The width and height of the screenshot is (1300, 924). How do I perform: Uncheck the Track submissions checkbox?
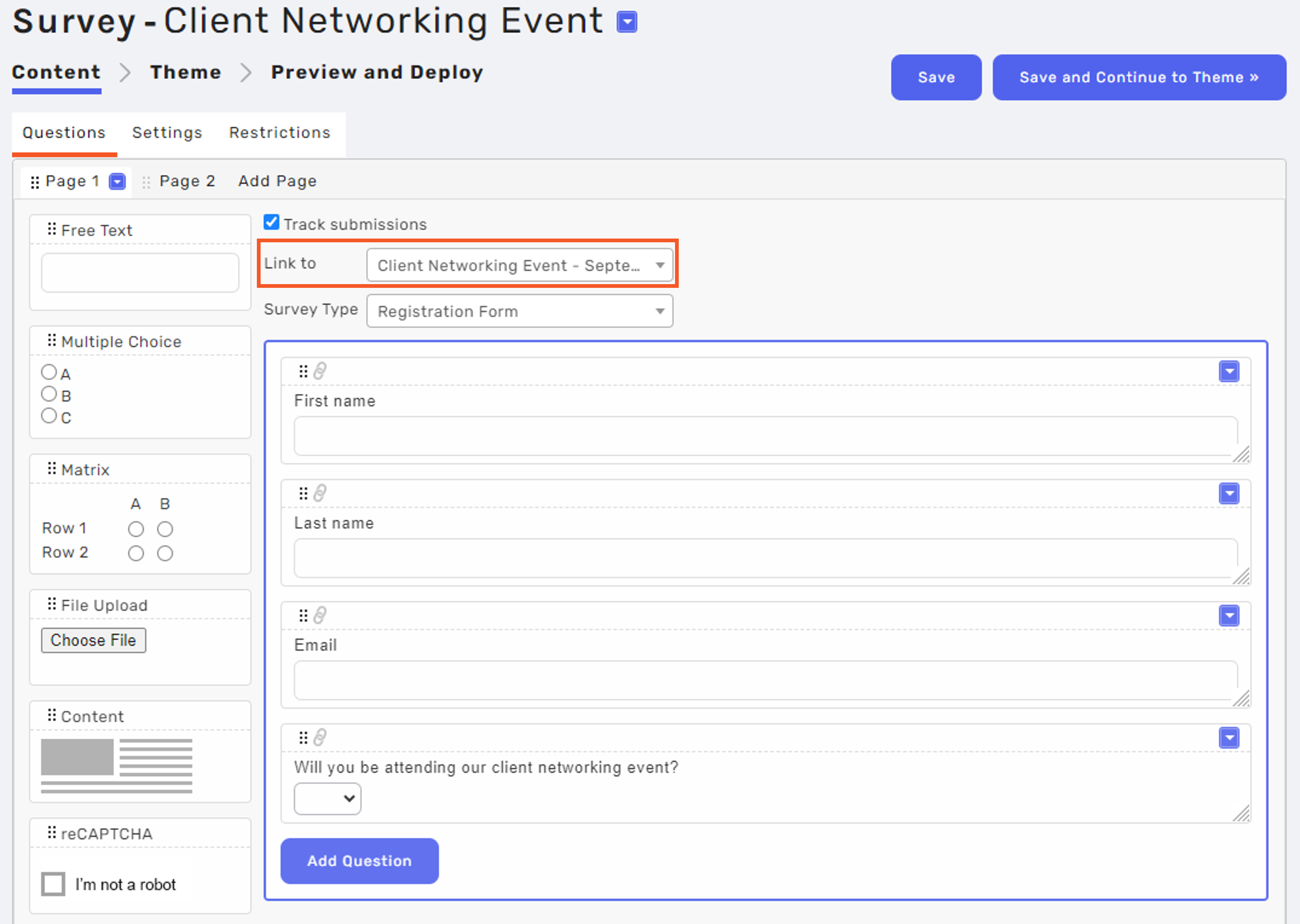click(271, 223)
